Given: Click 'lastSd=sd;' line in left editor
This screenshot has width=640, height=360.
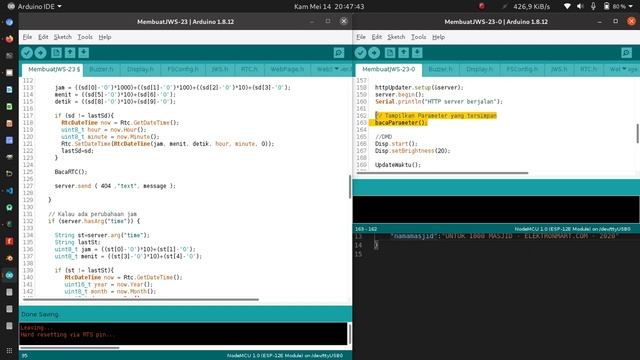Looking at the screenshot, I should click(x=77, y=151).
